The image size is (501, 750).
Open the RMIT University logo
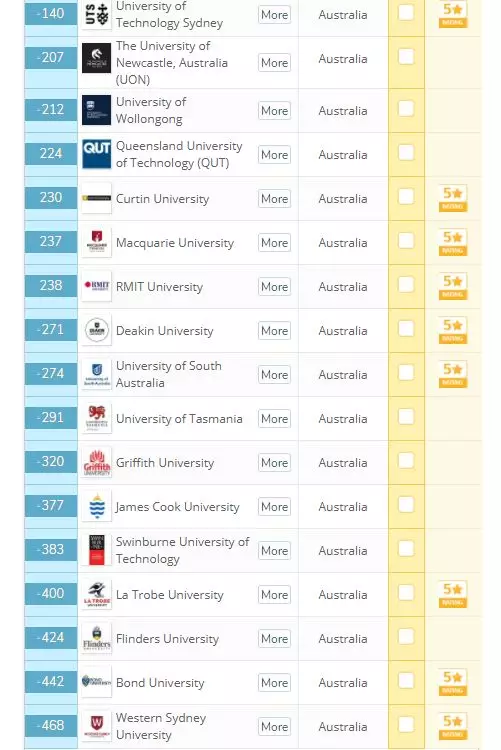(97, 286)
